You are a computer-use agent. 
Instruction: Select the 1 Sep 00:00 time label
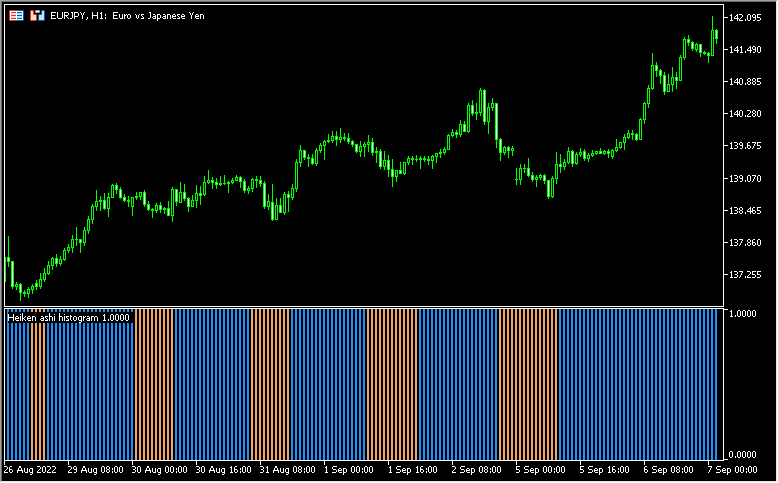click(348, 469)
